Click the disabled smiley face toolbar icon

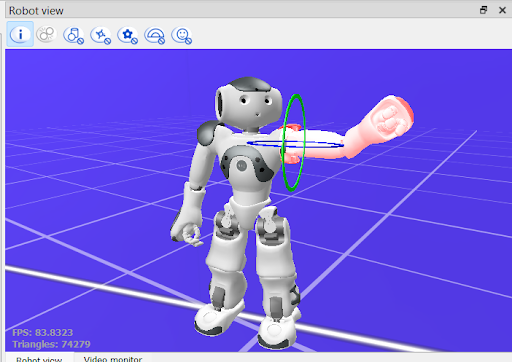point(182,35)
